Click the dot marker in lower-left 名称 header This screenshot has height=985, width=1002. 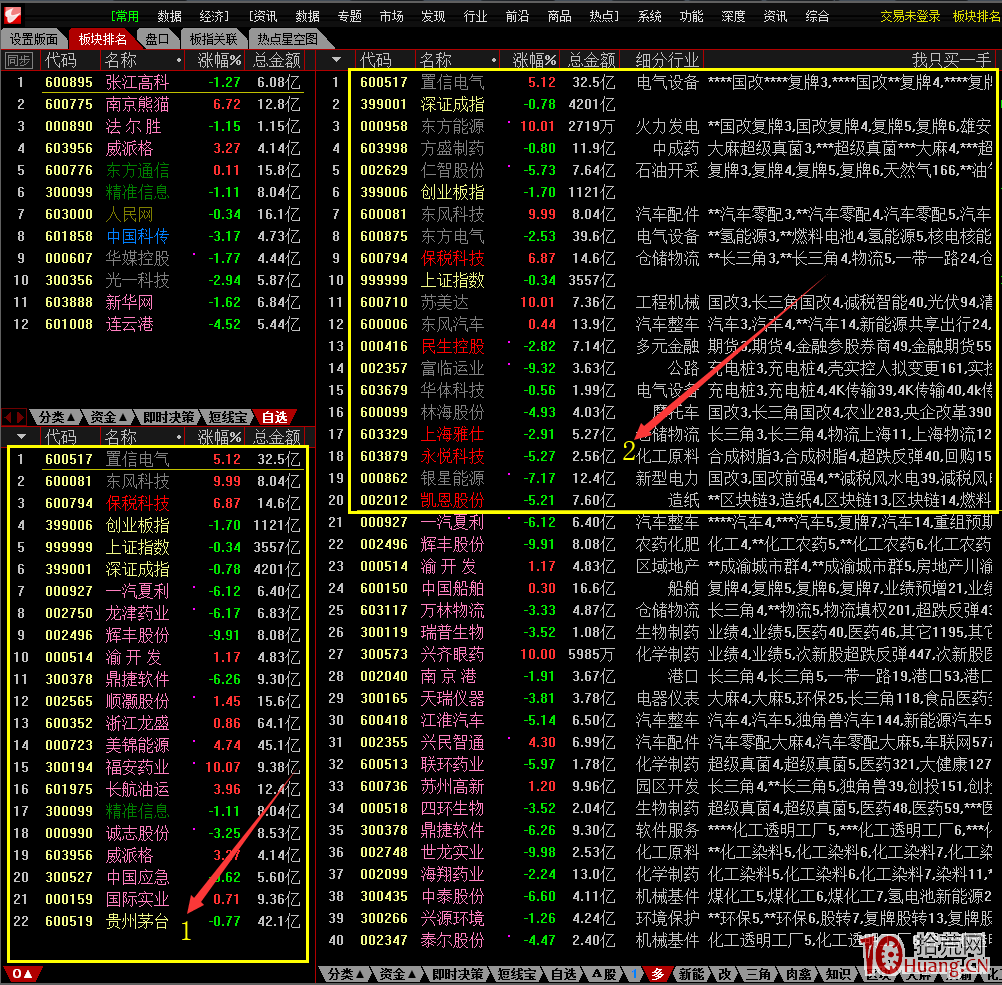click(178, 437)
